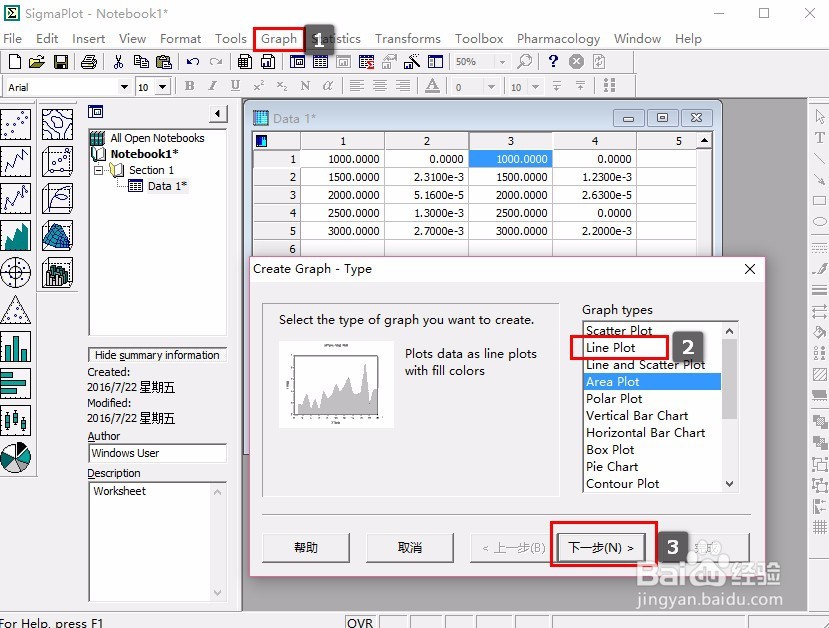Open the Transforms menu
This screenshot has width=829, height=628.
click(x=408, y=39)
